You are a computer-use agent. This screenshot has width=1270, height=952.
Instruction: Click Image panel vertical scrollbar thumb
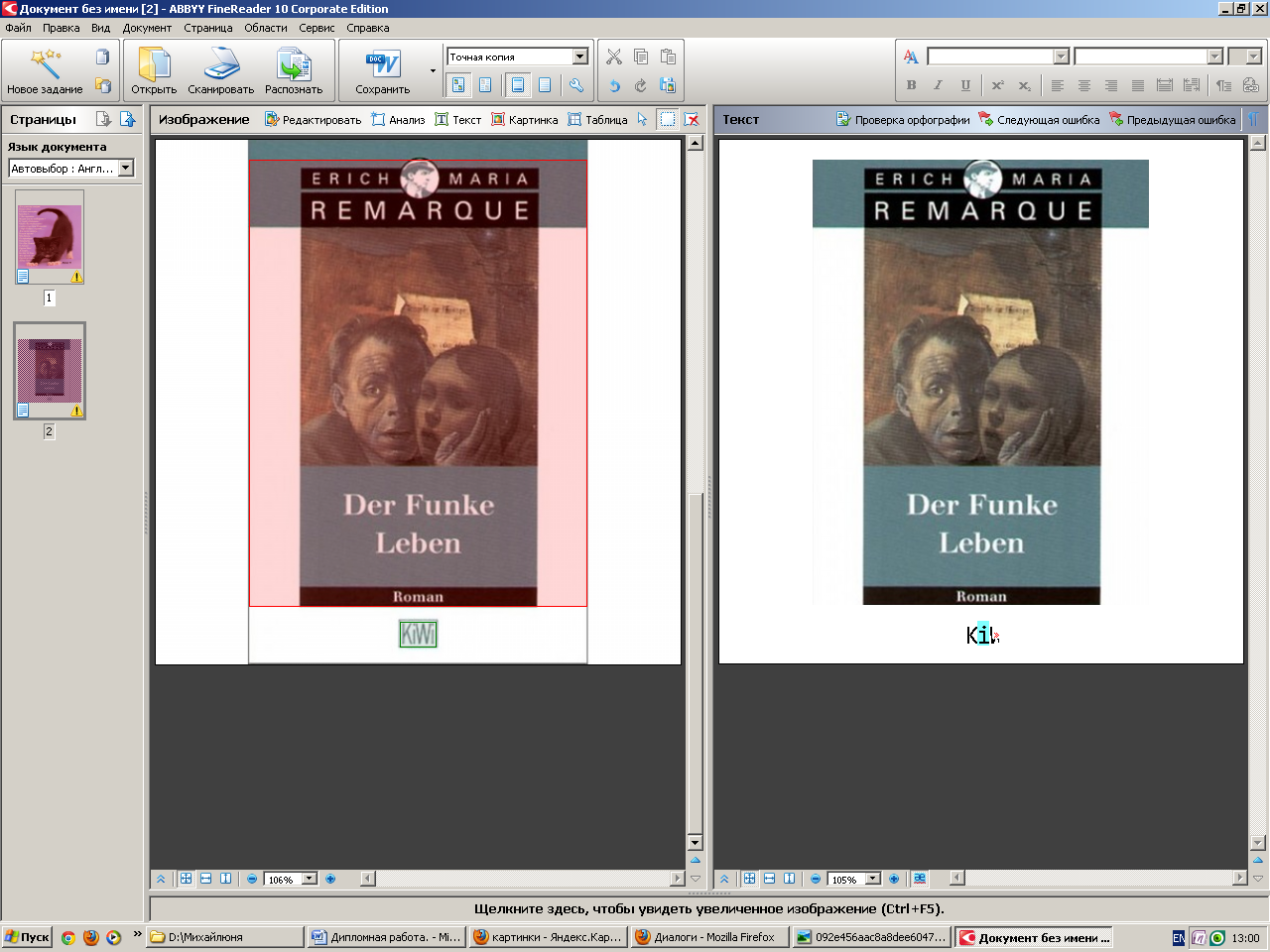[x=696, y=664]
